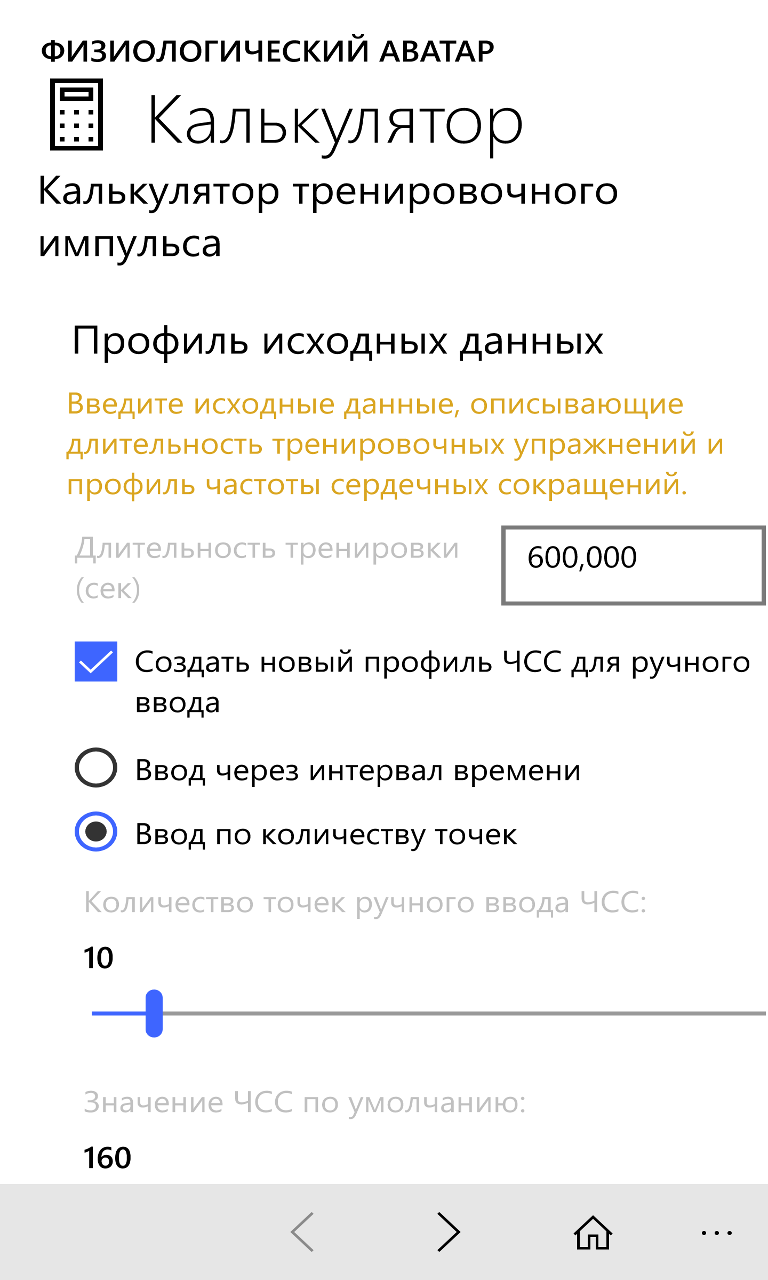Go forward using the right arrow
768x1280 pixels.
[448, 1232]
